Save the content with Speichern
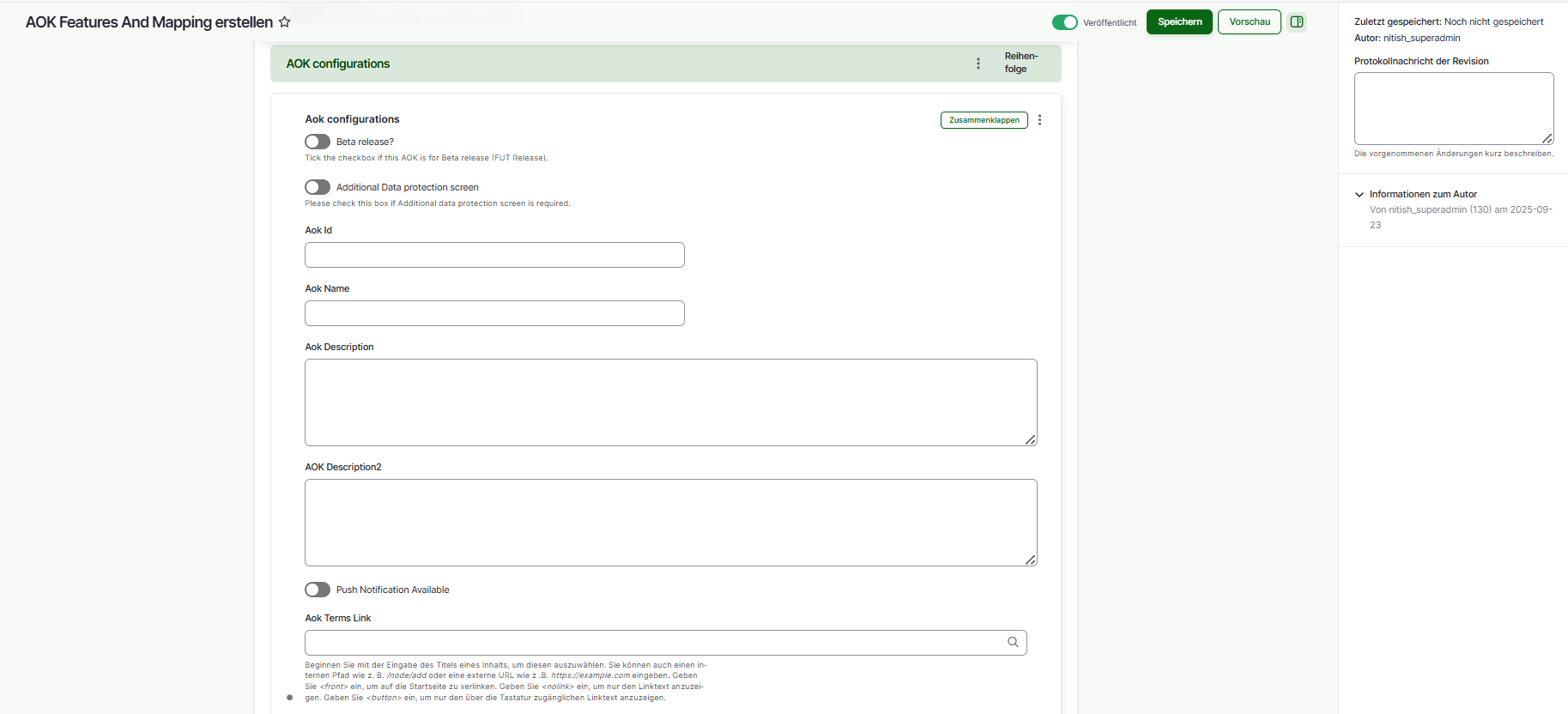1568x714 pixels. click(1179, 22)
